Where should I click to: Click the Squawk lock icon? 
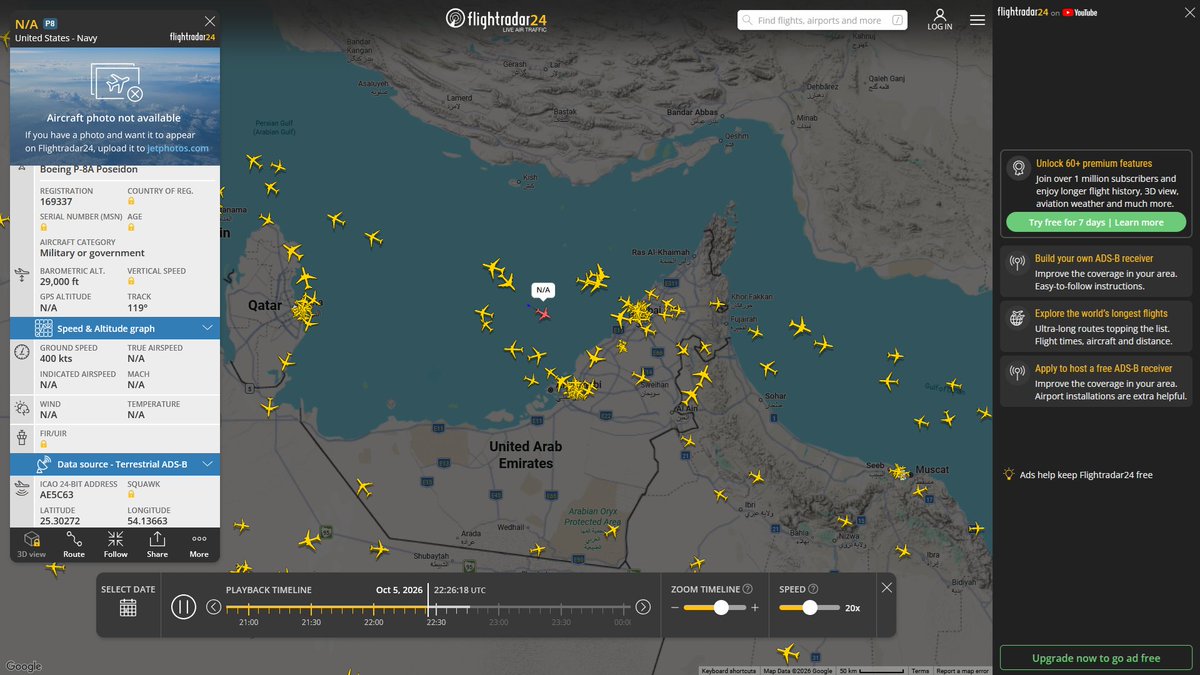pos(131,495)
